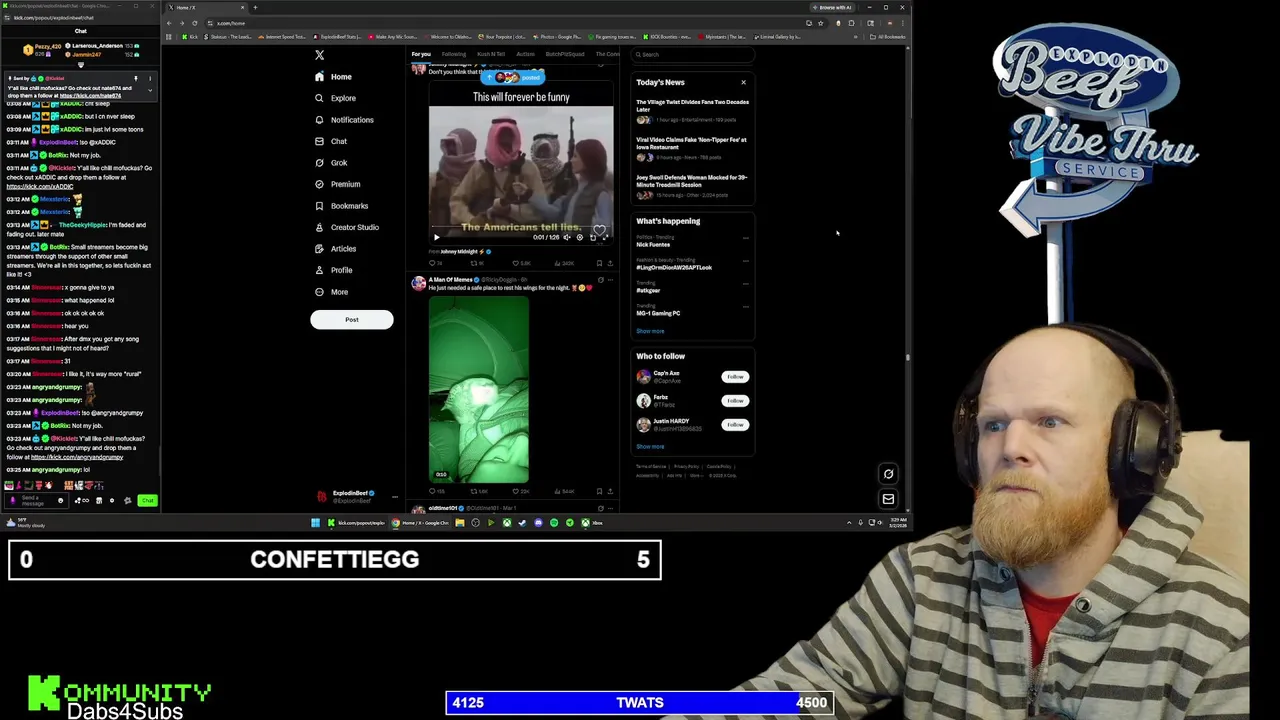Expand the More menu in X sidebar
The height and width of the screenshot is (720, 1280).
point(331,292)
